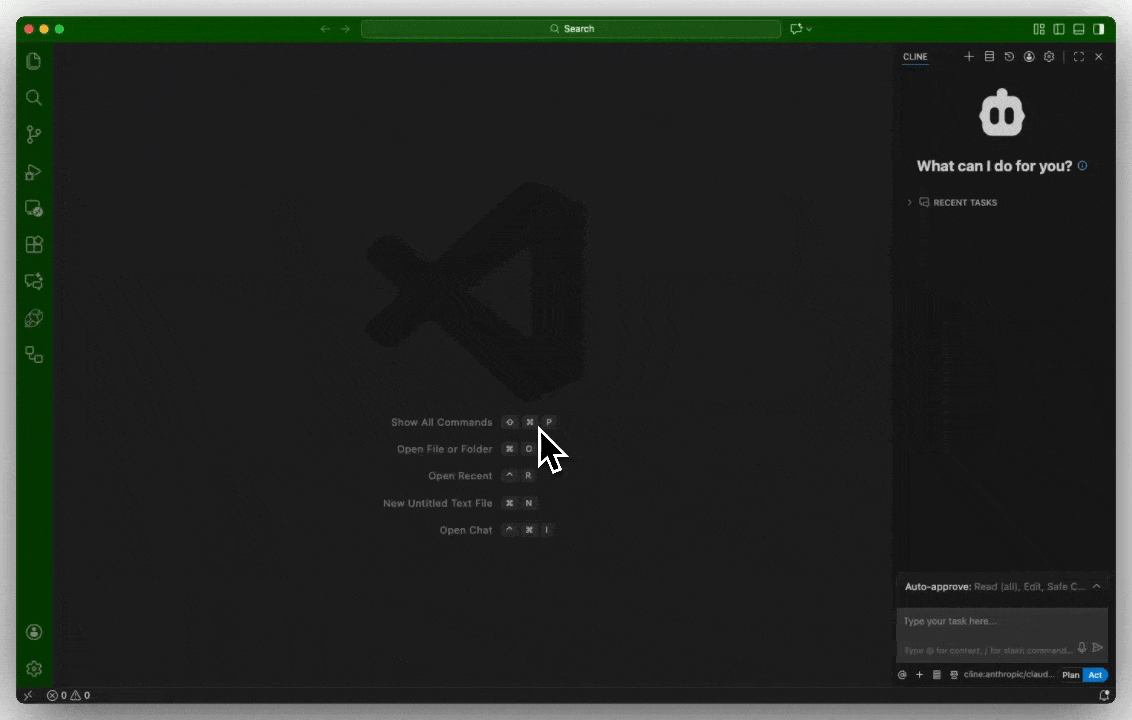Image resolution: width=1132 pixels, height=720 pixels.
Task: Open the Remote Explorer view
Action: point(33,209)
